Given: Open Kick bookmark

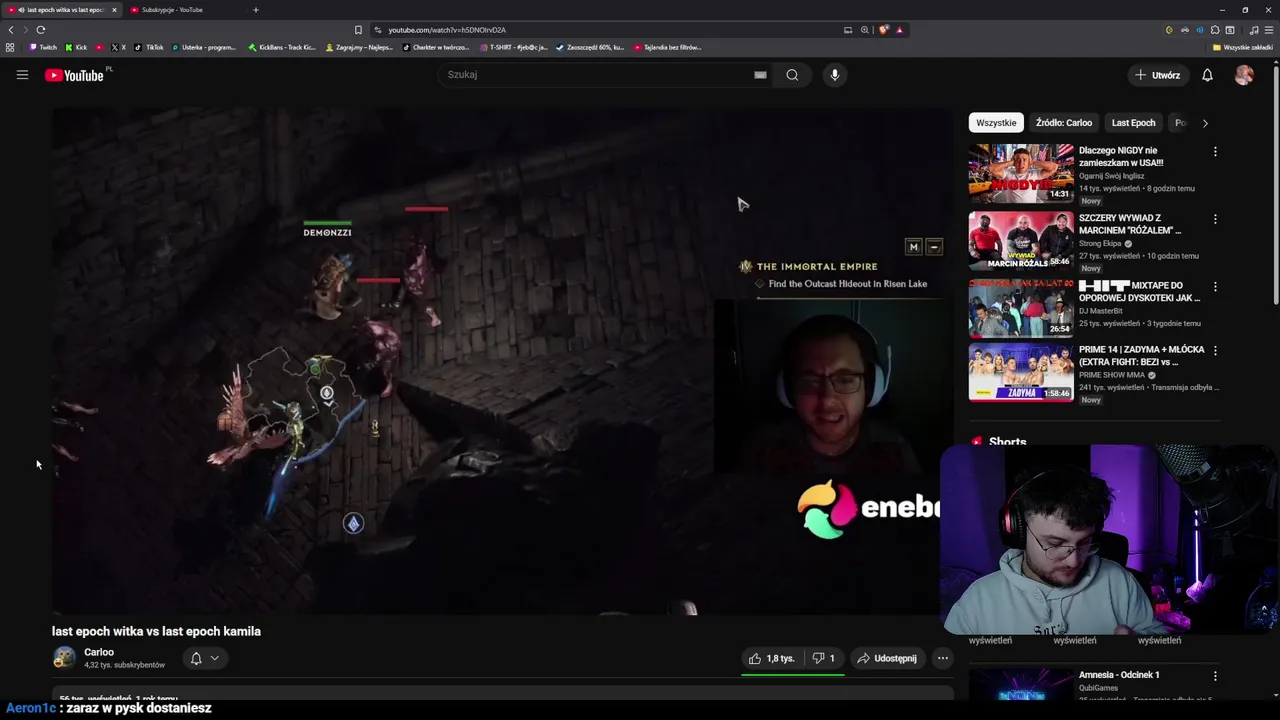Looking at the screenshot, I should pos(76,47).
